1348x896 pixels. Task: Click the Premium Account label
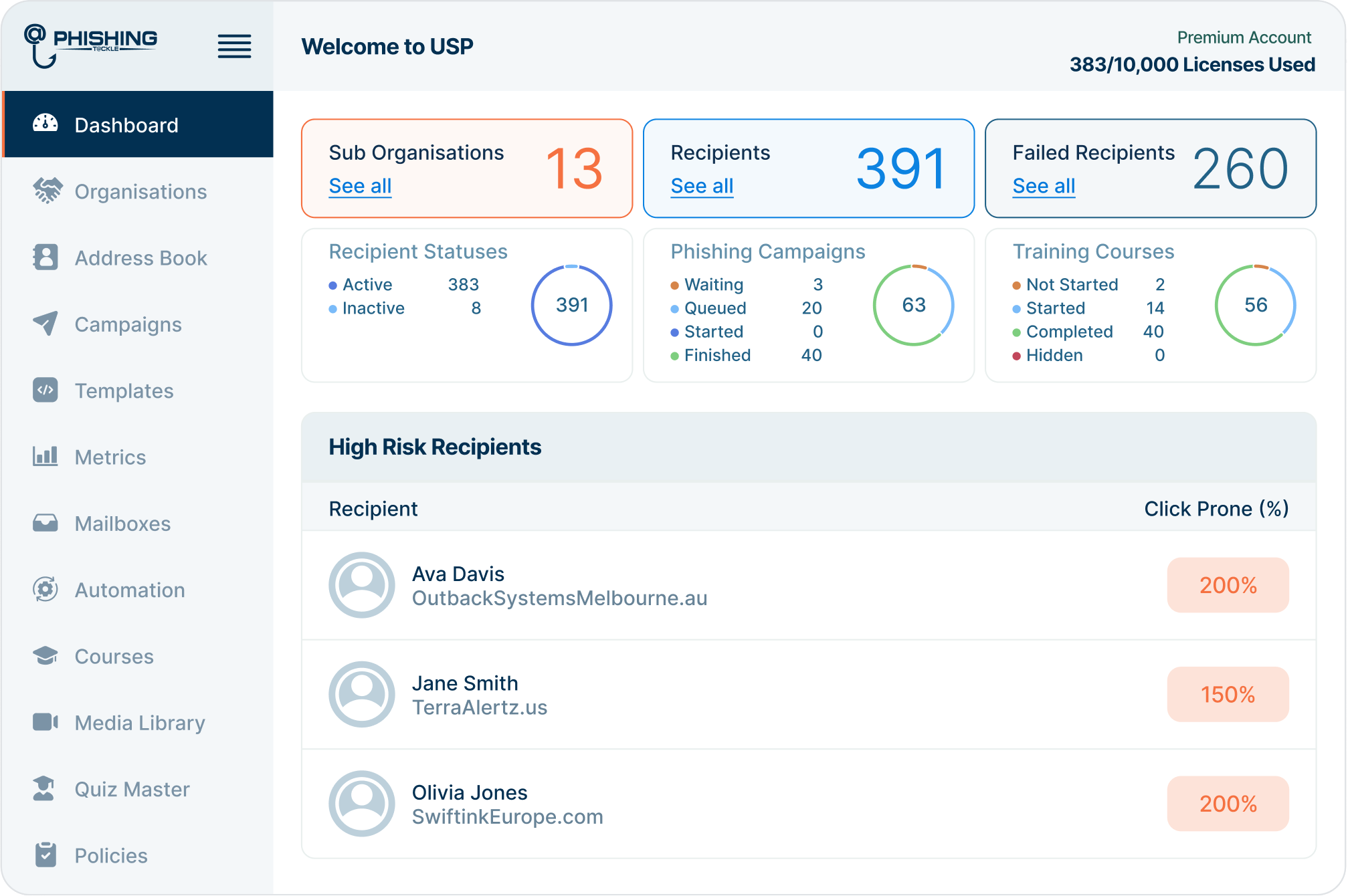click(1244, 37)
